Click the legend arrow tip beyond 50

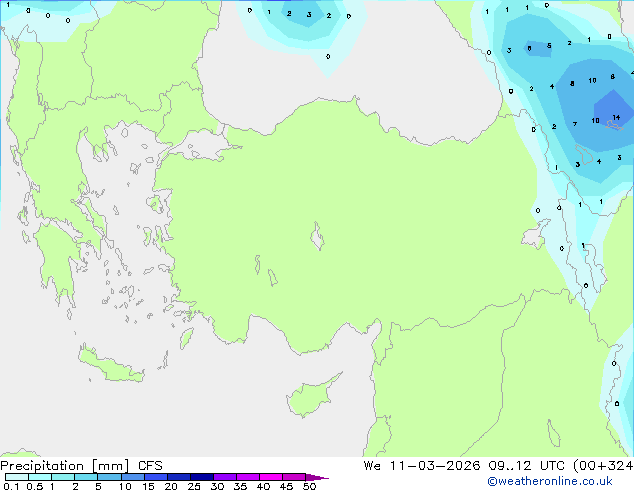click(x=317, y=477)
